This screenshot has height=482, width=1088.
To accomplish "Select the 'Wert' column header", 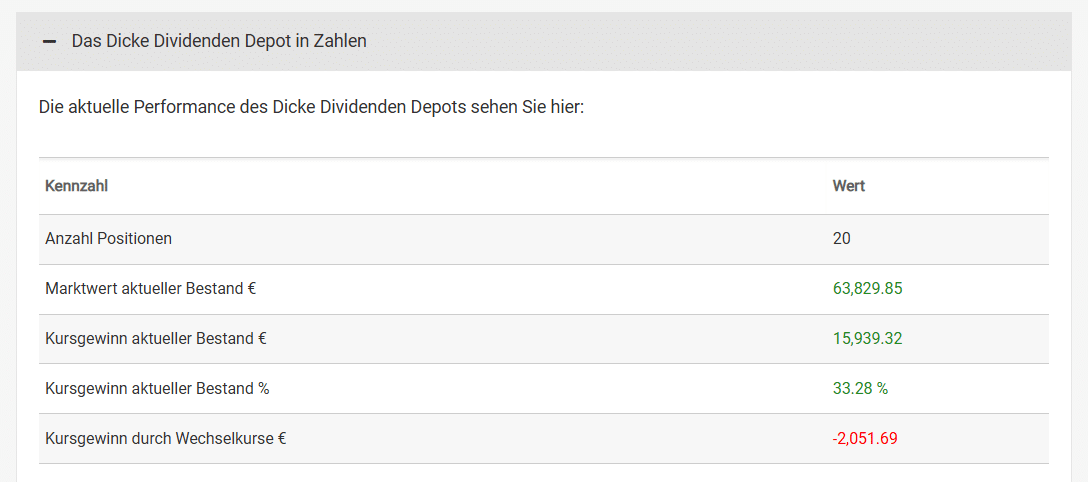I will click(849, 186).
